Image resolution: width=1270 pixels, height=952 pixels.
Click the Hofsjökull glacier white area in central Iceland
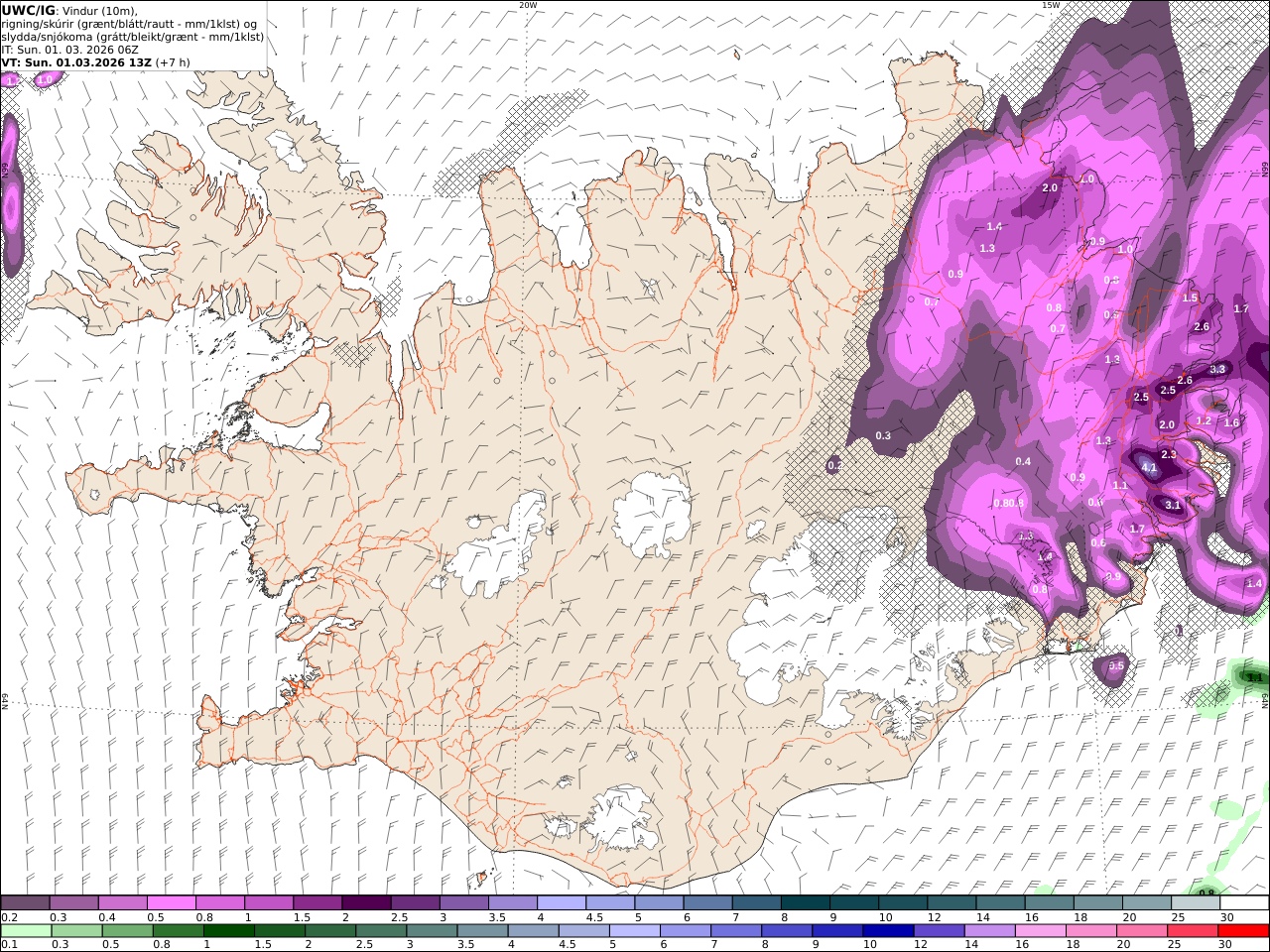pyautogui.click(x=652, y=514)
